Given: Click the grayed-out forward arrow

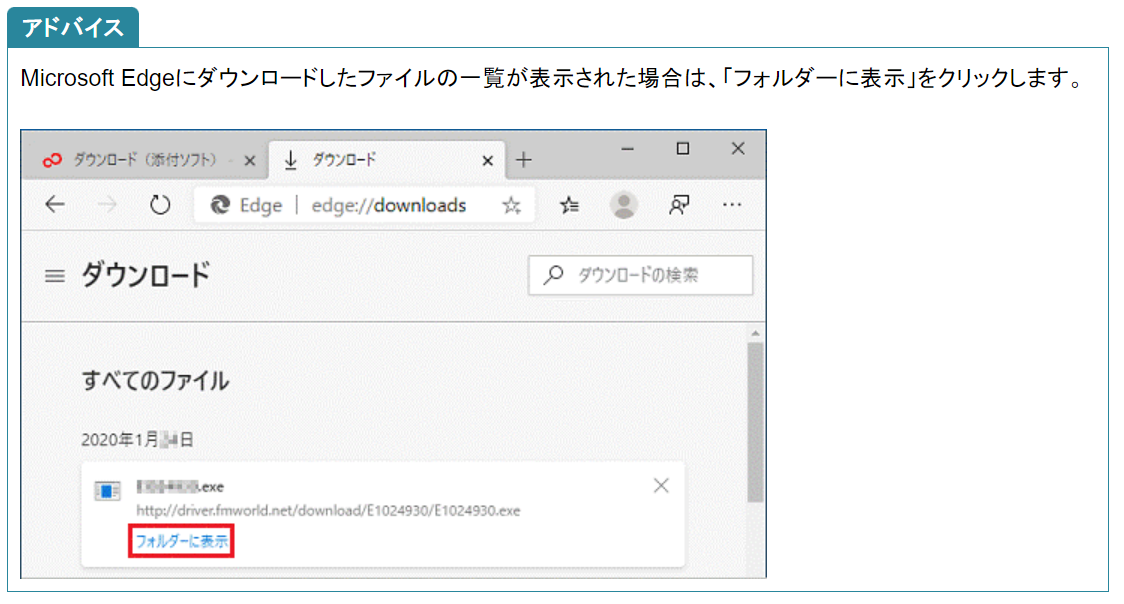Looking at the screenshot, I should [107, 205].
